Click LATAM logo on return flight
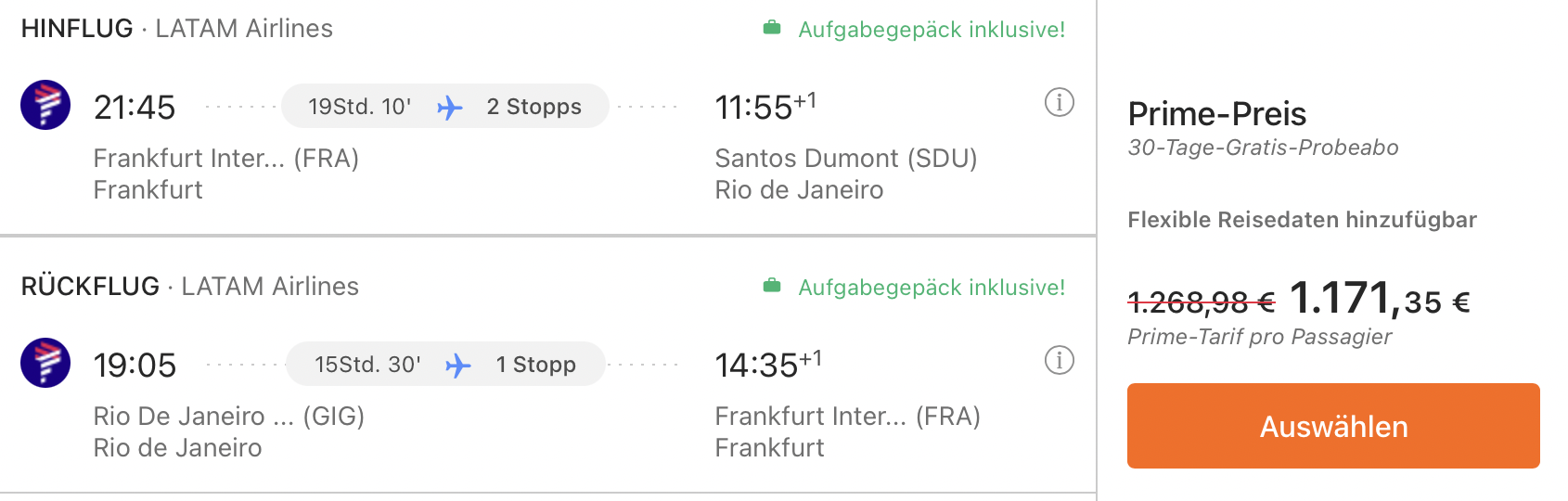The width and height of the screenshot is (1568, 501). [x=45, y=363]
